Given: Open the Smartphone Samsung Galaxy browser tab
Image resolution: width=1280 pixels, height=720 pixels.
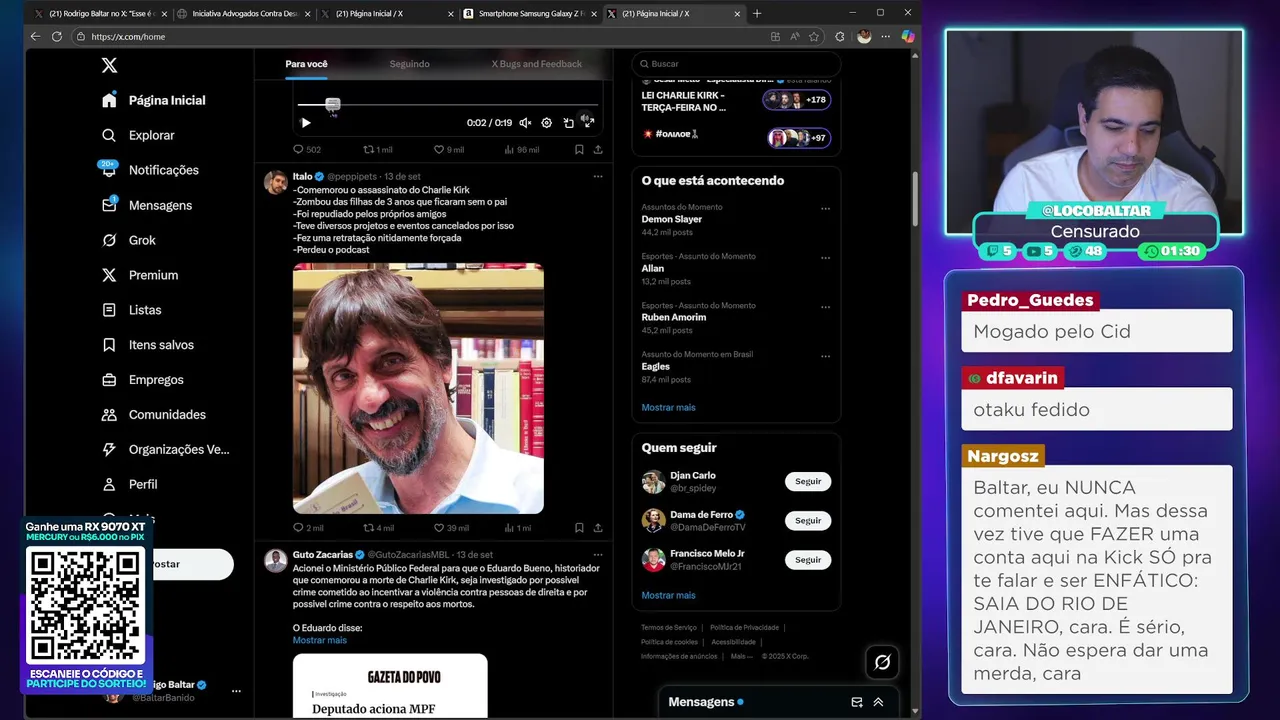Looking at the screenshot, I should (529, 13).
